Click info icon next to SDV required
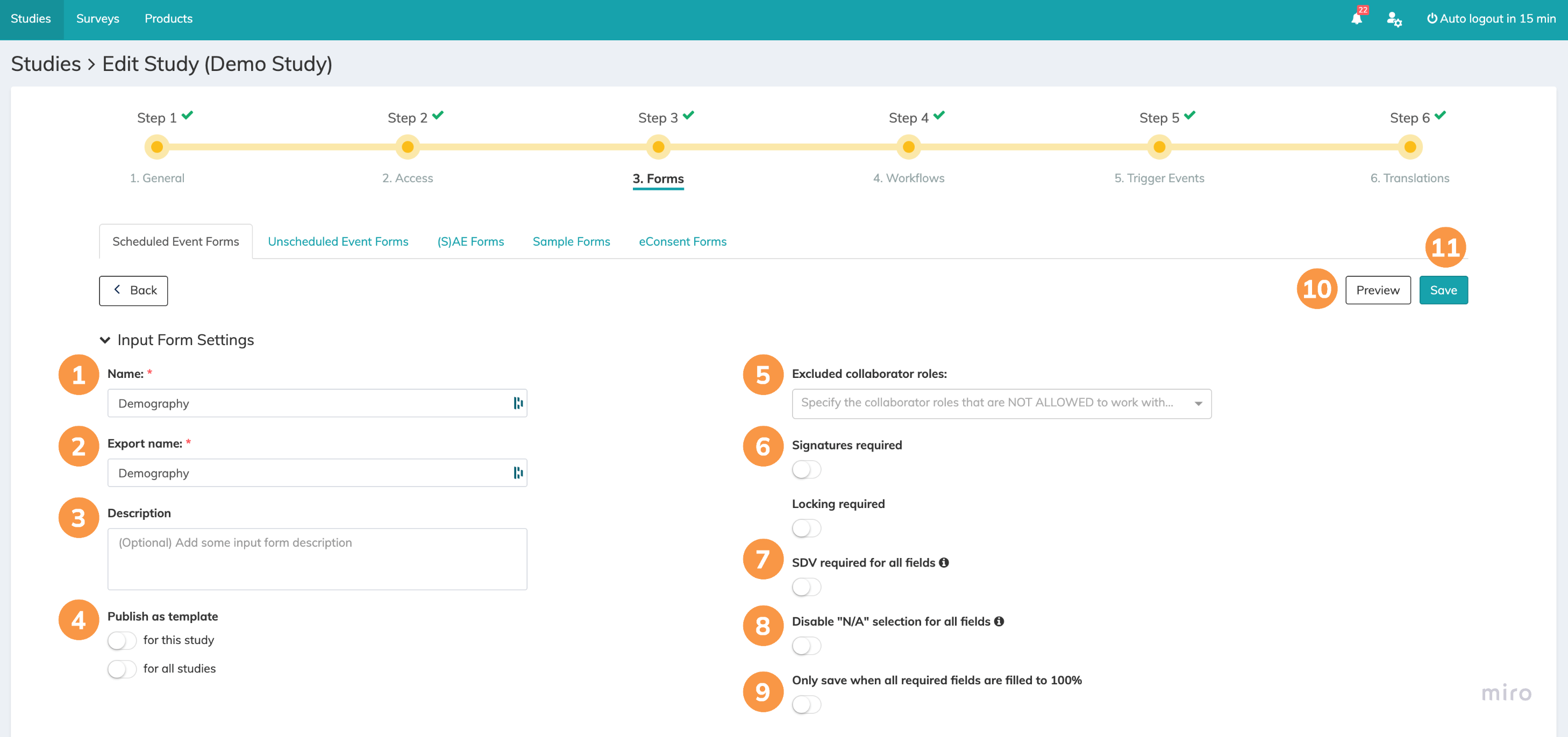The height and width of the screenshot is (737, 1568). pos(944,562)
